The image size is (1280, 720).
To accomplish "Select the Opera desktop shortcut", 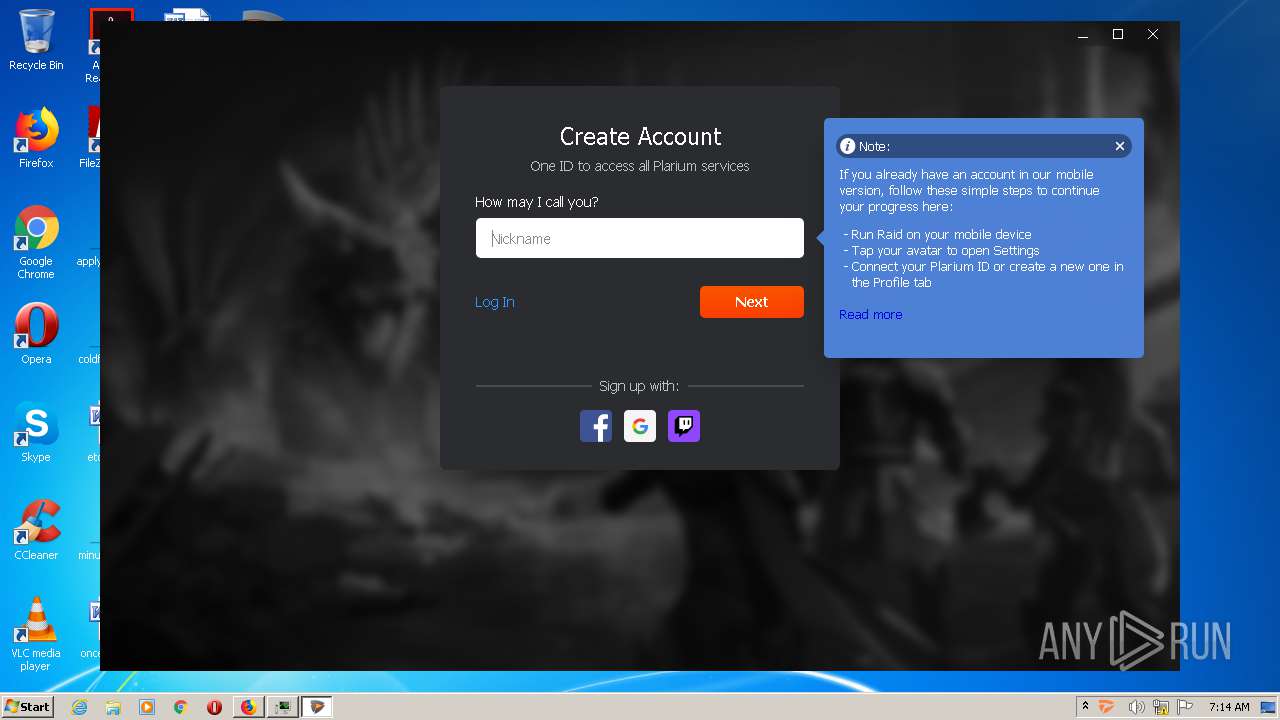I will pyautogui.click(x=36, y=334).
